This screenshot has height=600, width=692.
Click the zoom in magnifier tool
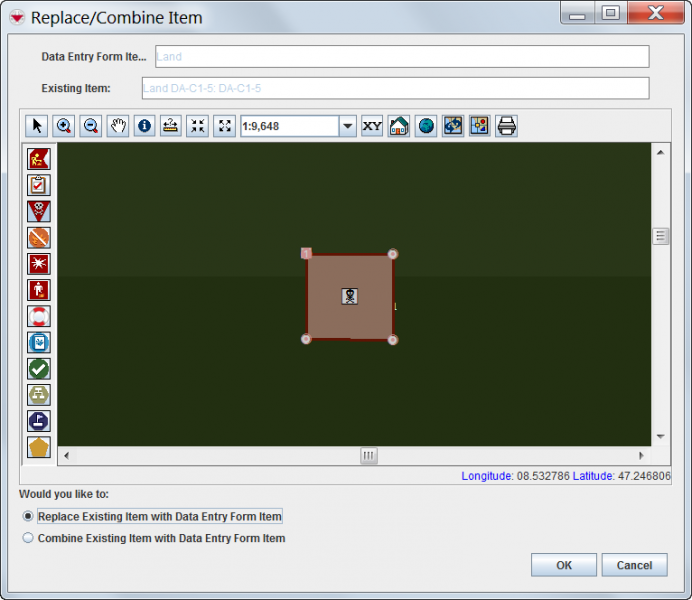pos(64,126)
